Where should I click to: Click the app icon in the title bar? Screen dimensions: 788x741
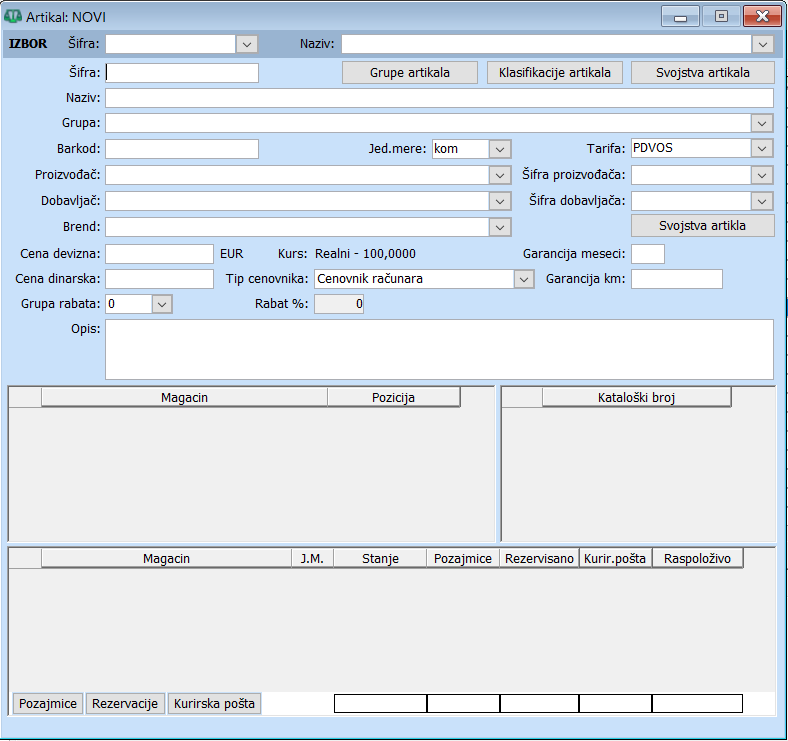(15, 17)
